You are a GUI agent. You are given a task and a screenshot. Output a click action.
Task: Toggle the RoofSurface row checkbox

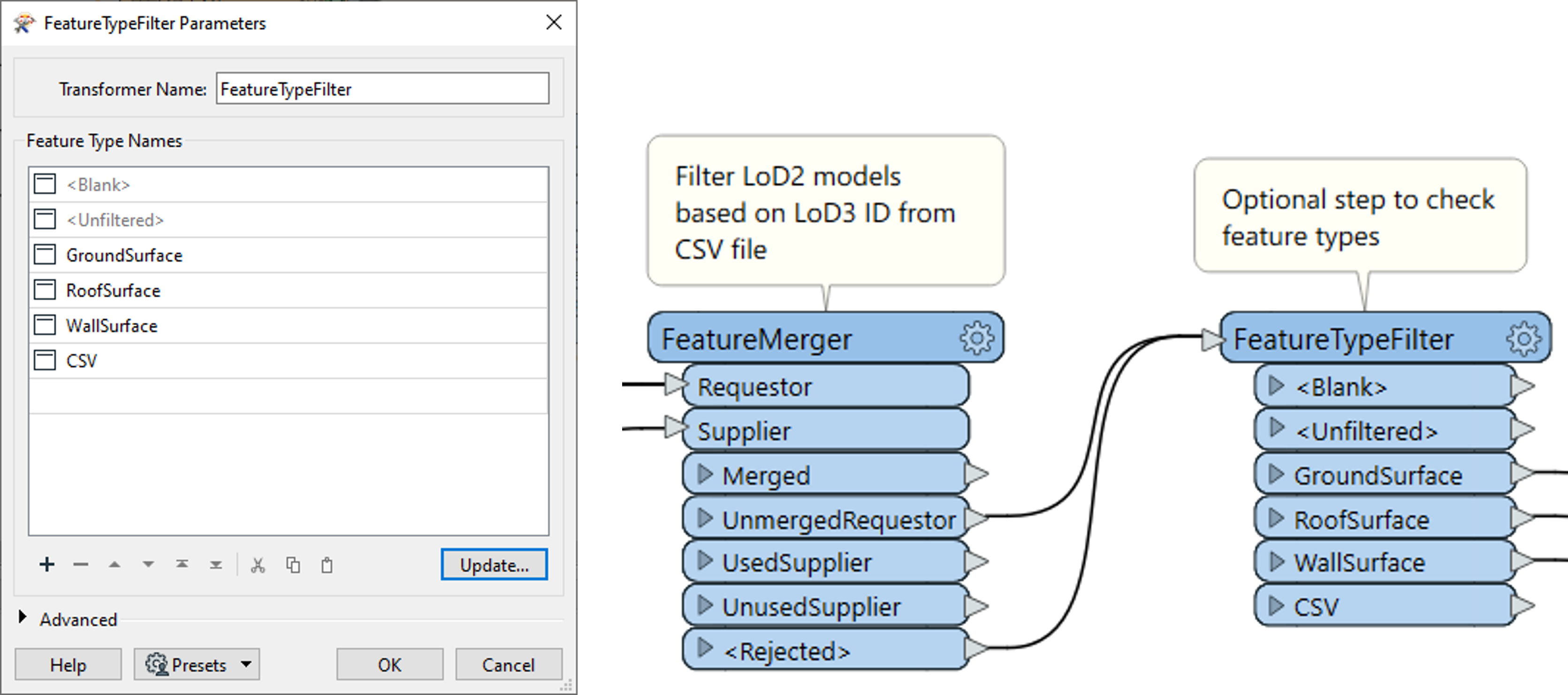tap(45, 290)
